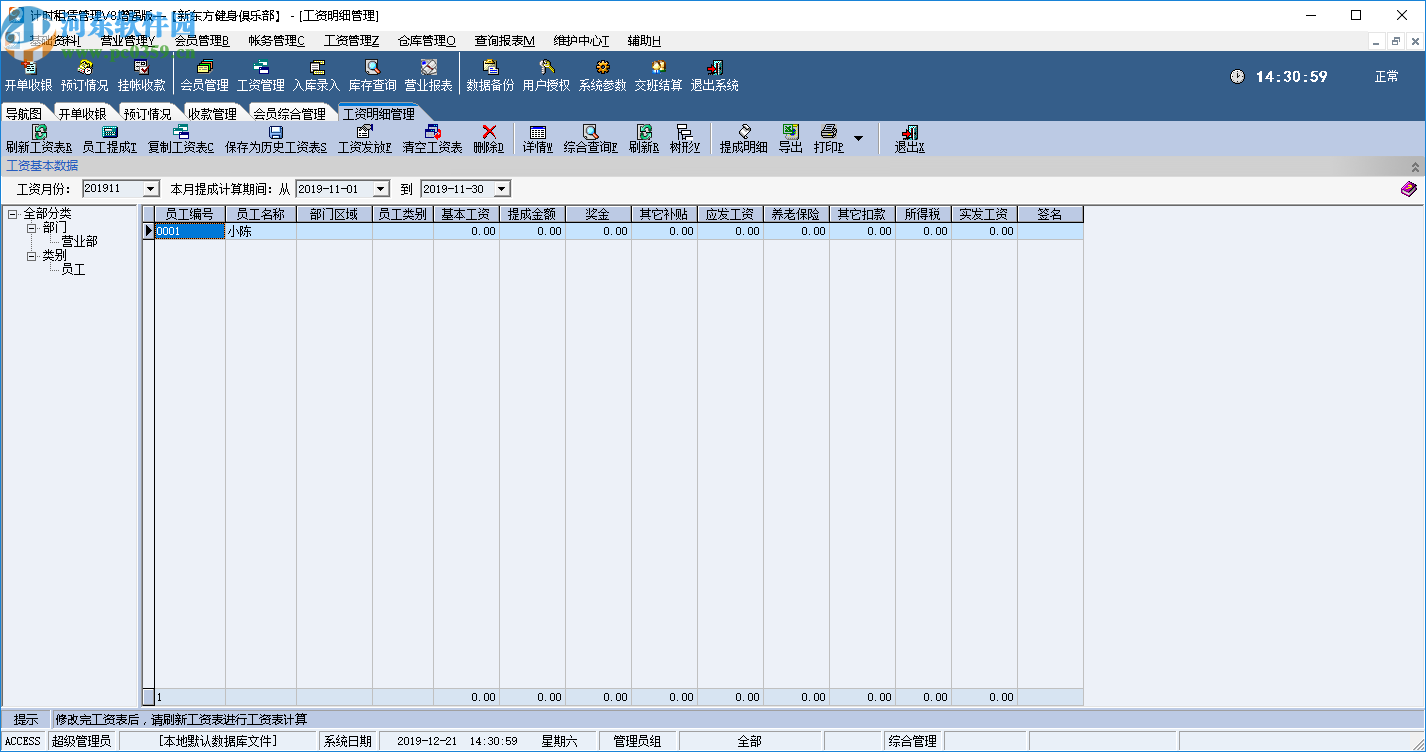Switch to the 会员综合管理 tab
The height and width of the screenshot is (752, 1426).
[x=289, y=114]
